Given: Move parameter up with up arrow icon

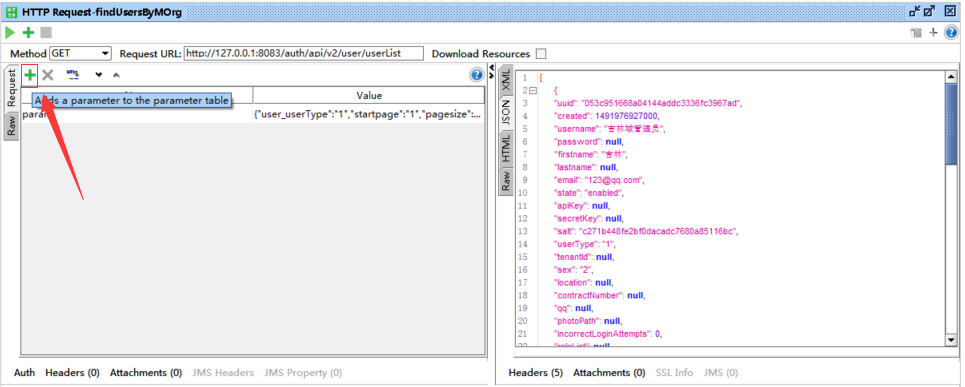Looking at the screenshot, I should (x=116, y=76).
